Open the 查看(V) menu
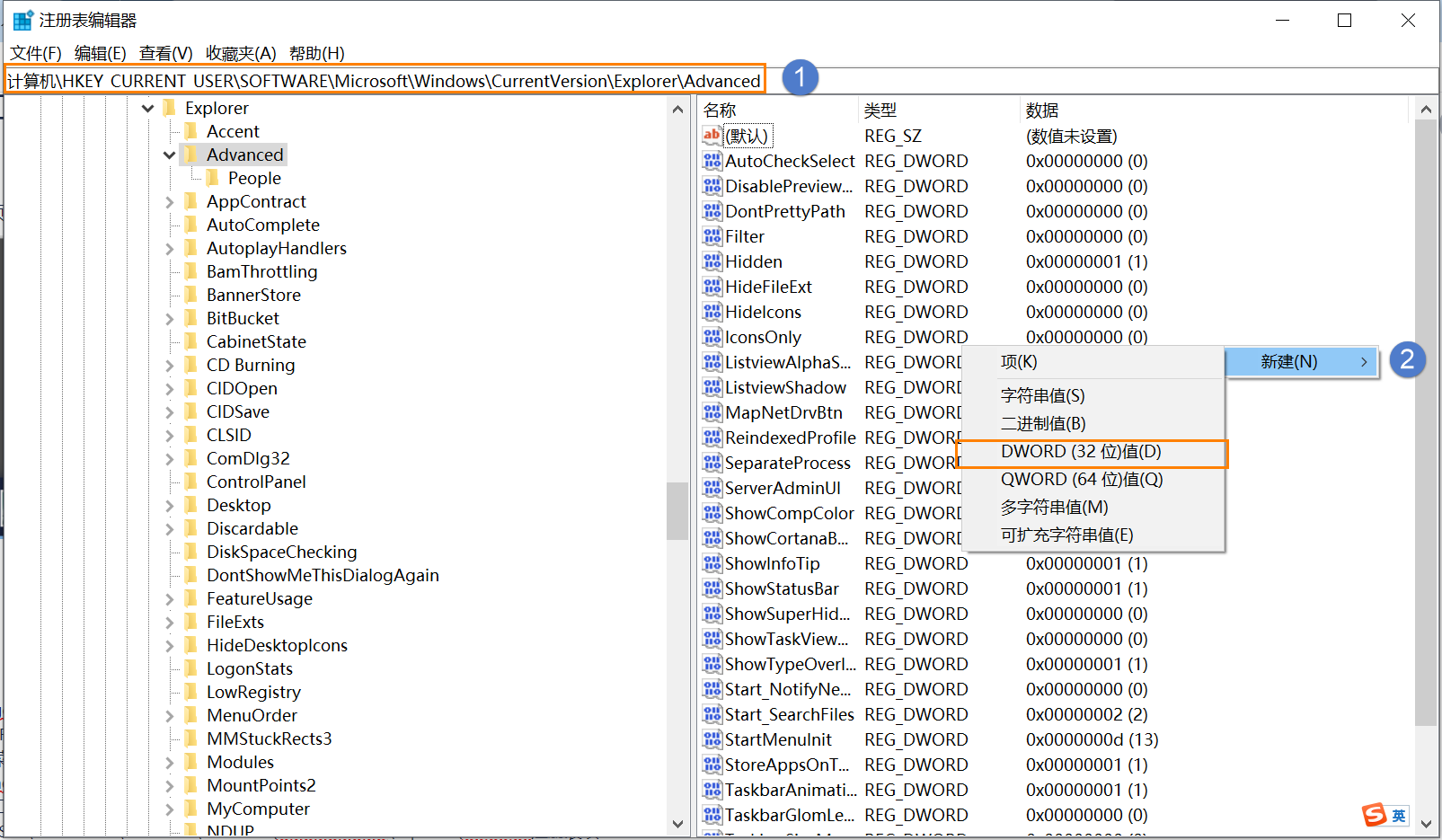 coord(166,53)
